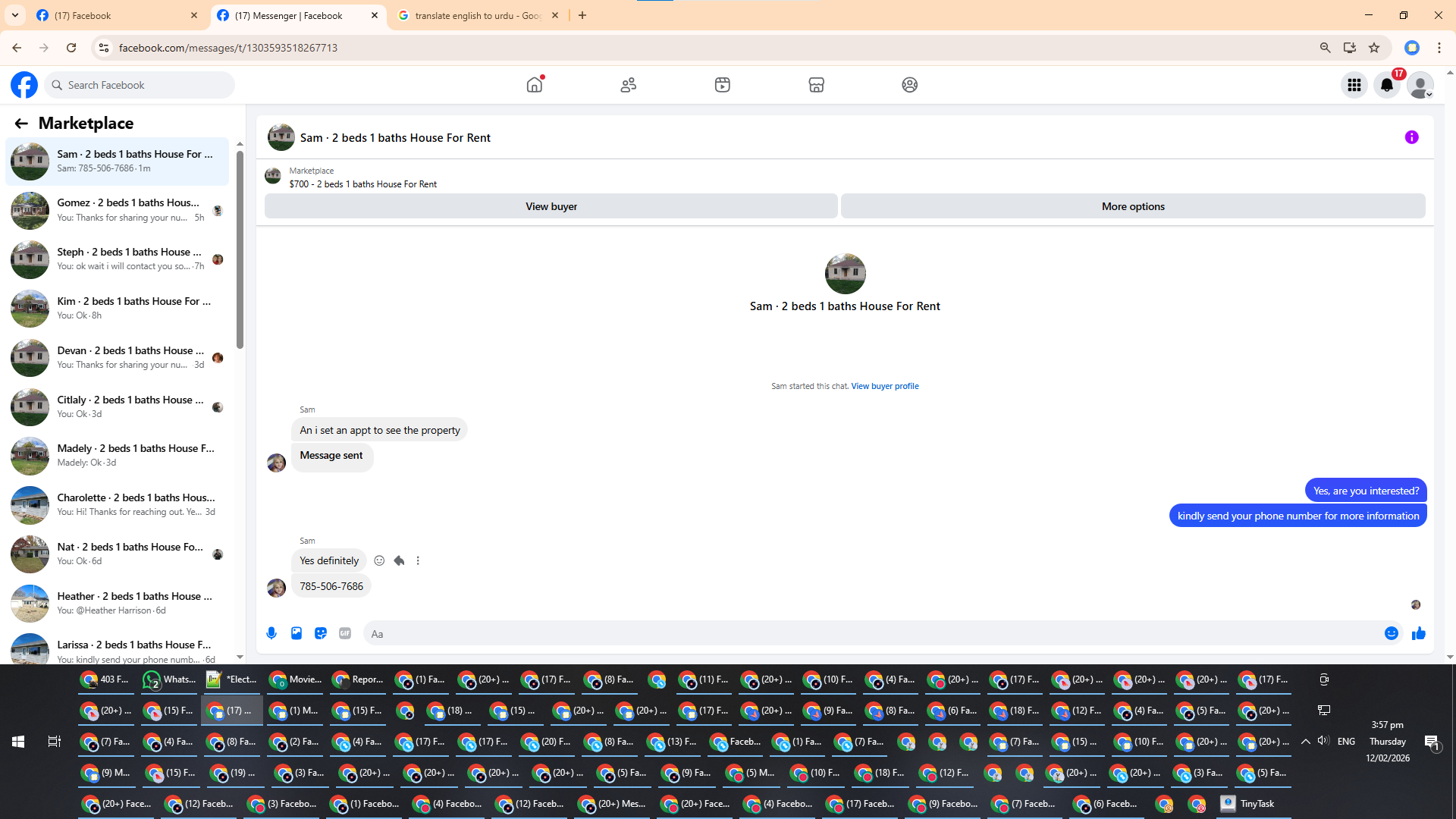Open the emoji picker in message box
The image size is (1456, 819).
click(x=1392, y=633)
